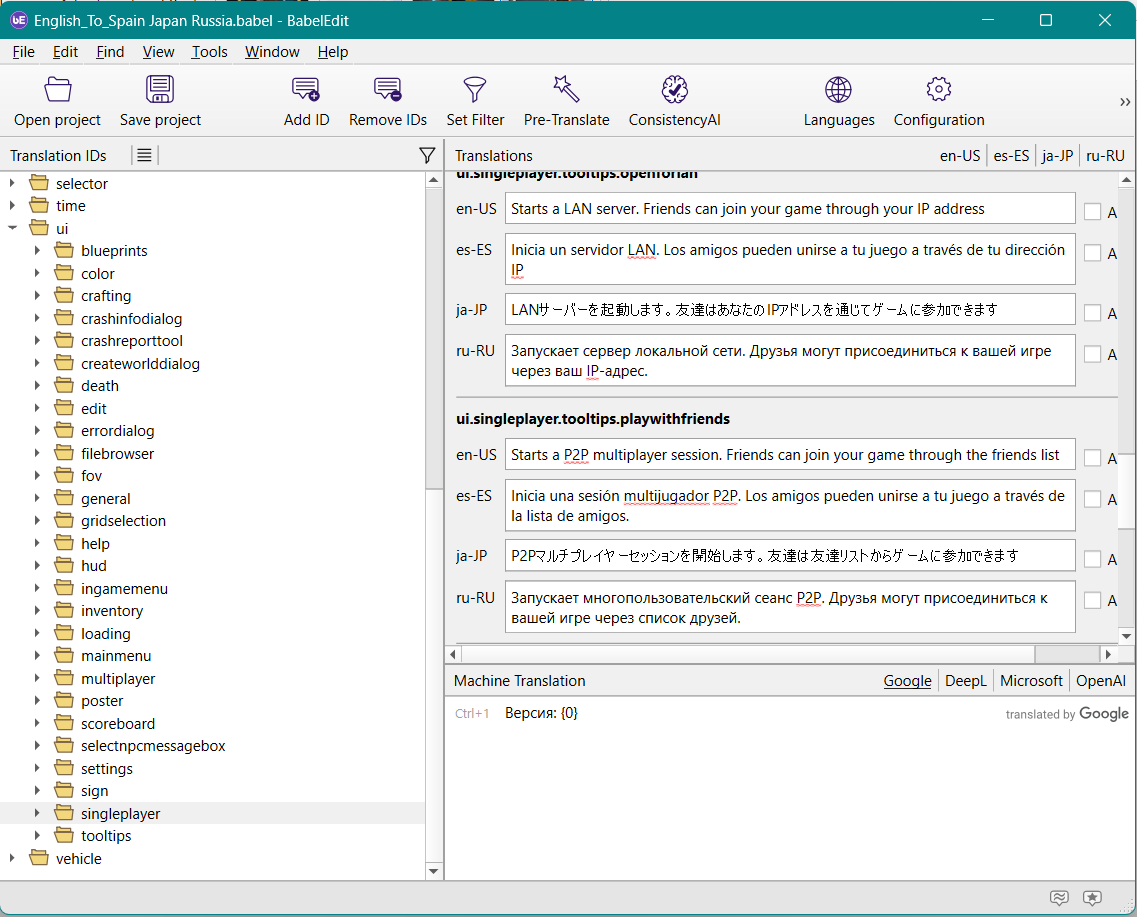The width and height of the screenshot is (1137, 917).
Task: Tick the checkbox beside the playwithfriends ru-RU text
Action: point(1092,600)
